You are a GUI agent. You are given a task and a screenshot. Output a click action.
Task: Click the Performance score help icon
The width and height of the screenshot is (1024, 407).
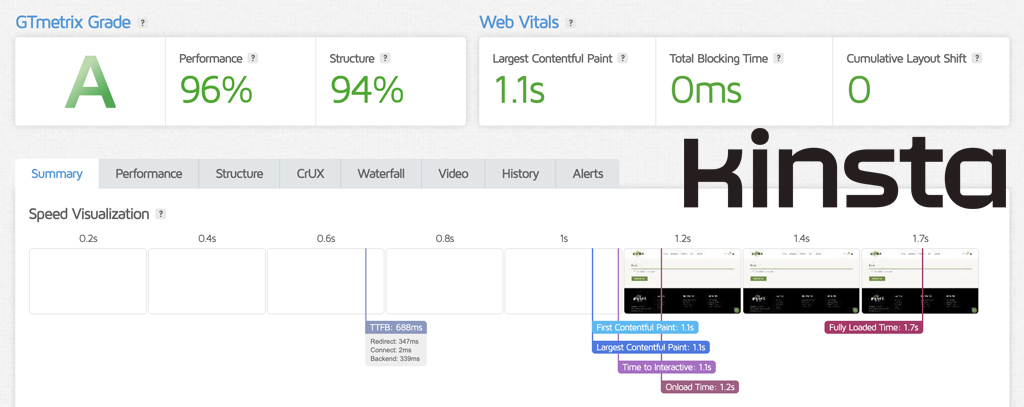click(253, 58)
